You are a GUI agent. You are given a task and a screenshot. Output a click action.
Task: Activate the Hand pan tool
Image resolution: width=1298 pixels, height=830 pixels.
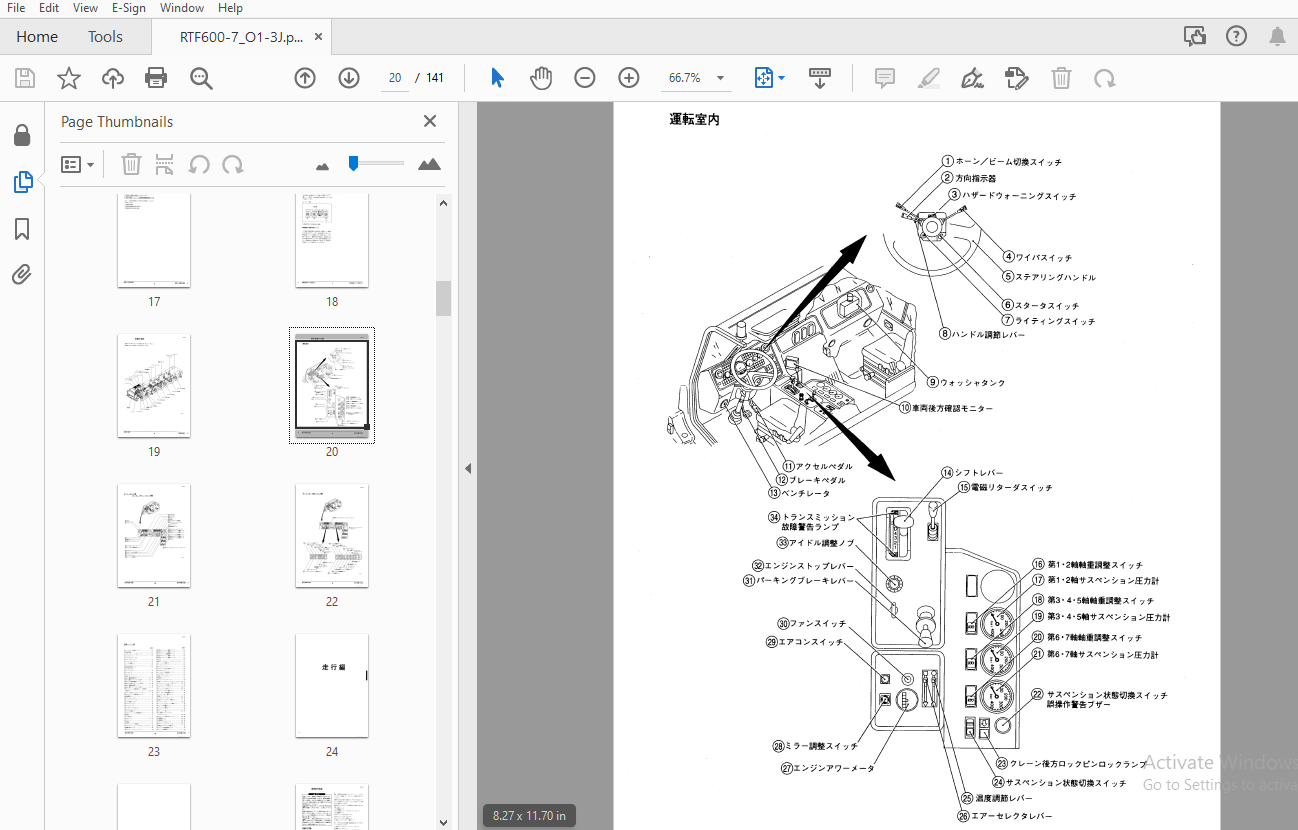point(541,78)
